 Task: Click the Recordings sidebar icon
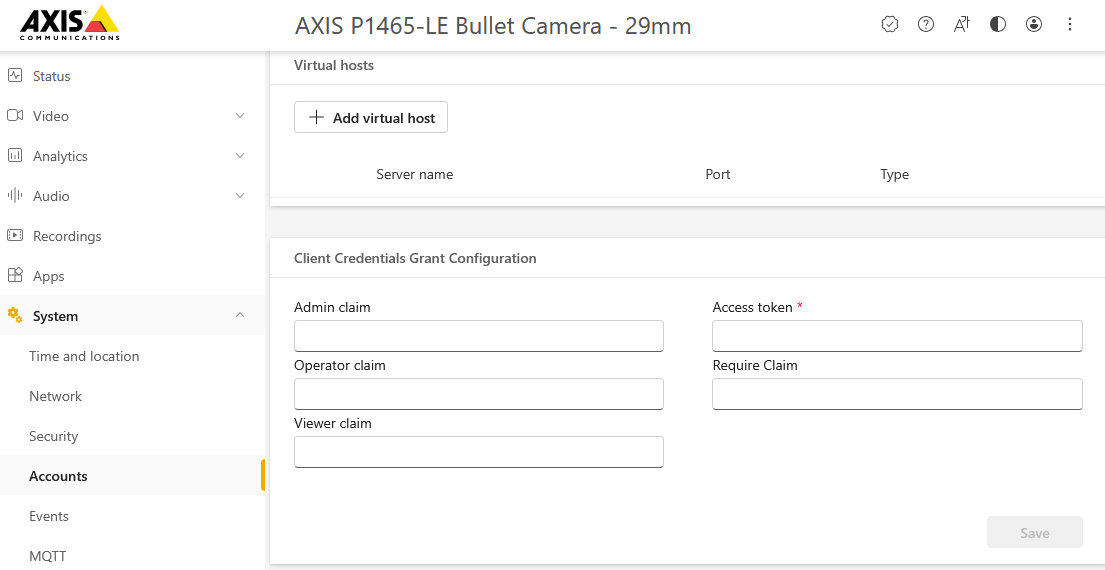[15, 236]
